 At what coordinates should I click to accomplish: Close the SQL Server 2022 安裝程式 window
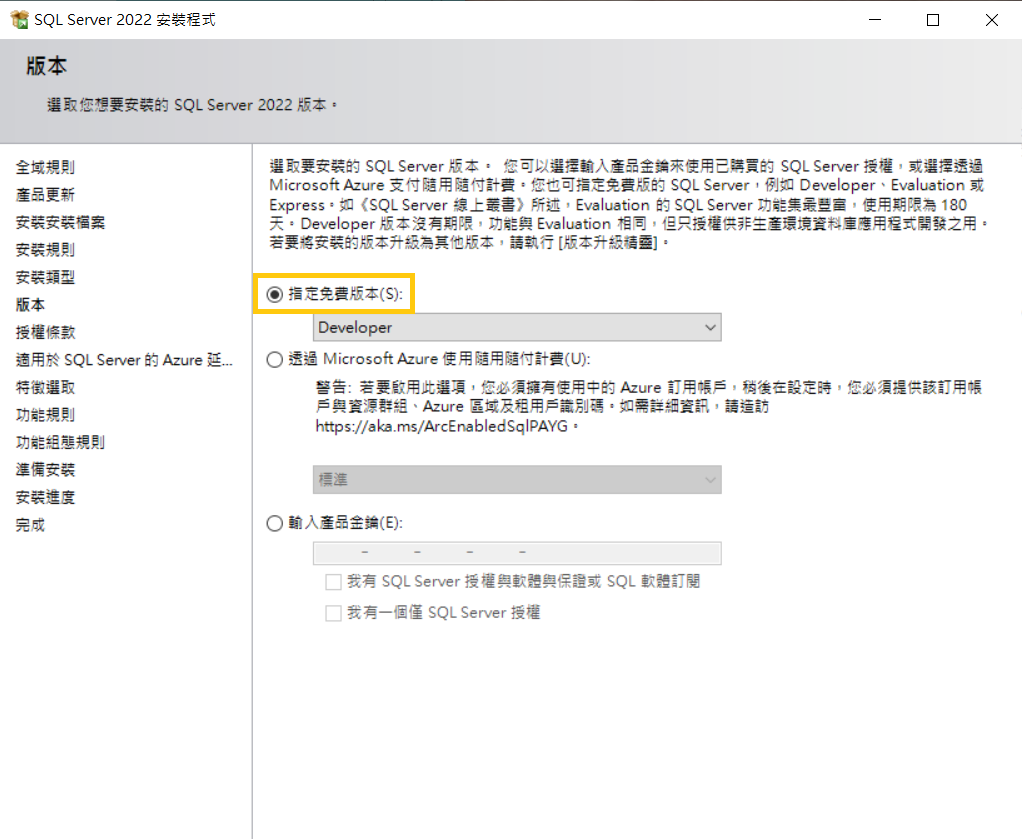point(991,20)
